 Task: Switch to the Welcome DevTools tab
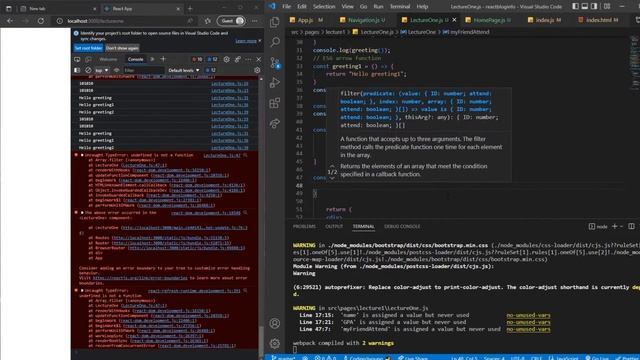pyautogui.click(x=108, y=59)
